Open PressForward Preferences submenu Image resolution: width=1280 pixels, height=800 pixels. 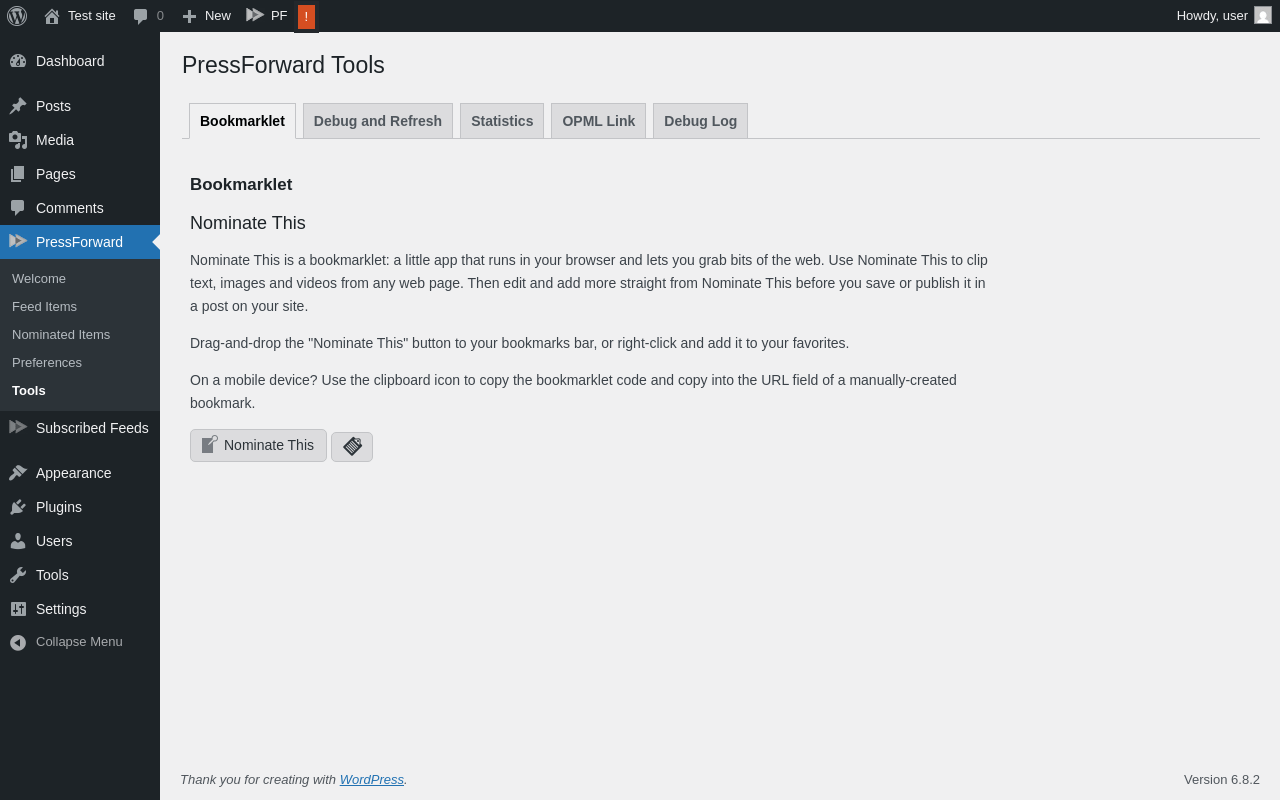click(x=47, y=363)
